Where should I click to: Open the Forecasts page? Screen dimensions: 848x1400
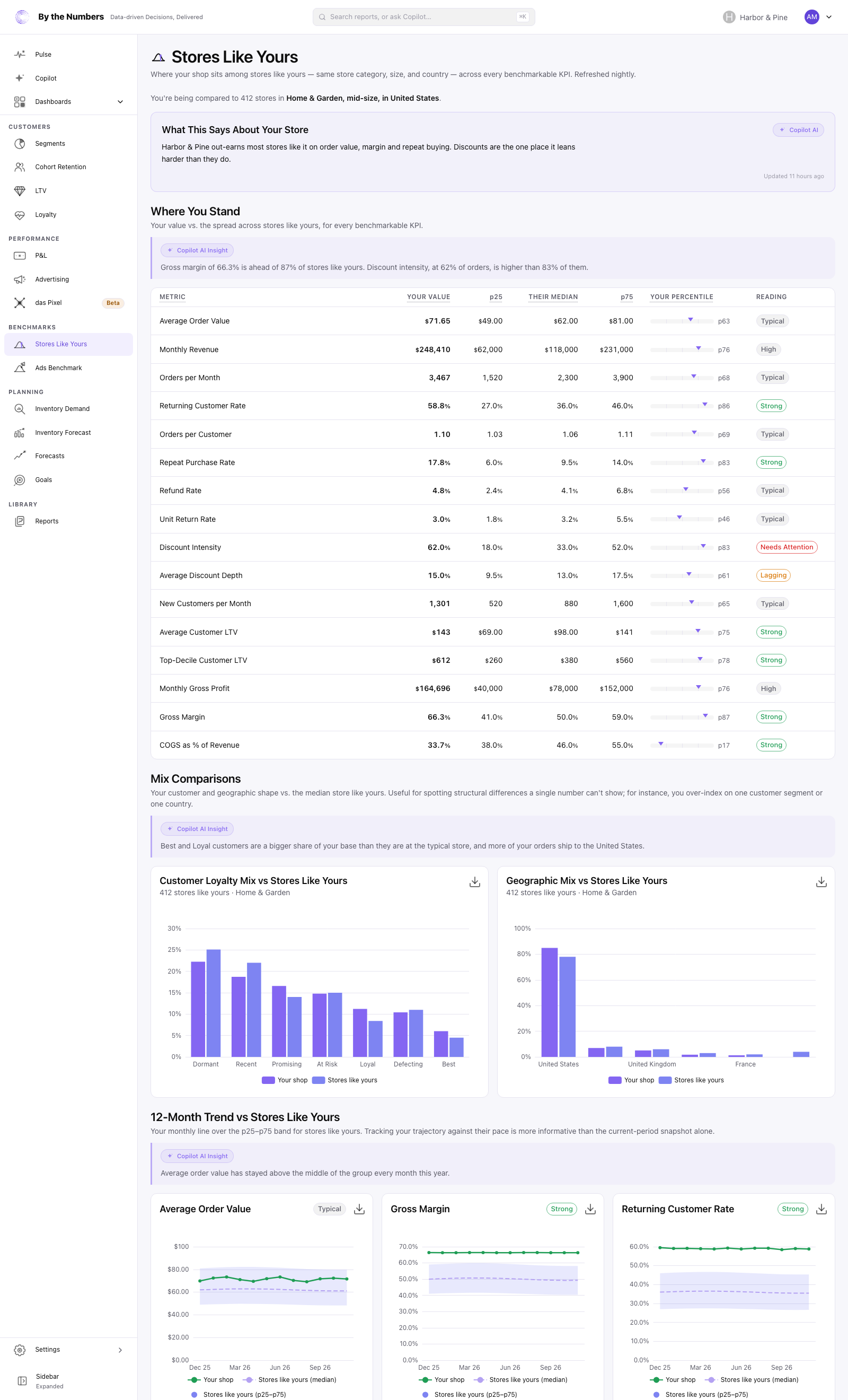pyautogui.click(x=69, y=456)
